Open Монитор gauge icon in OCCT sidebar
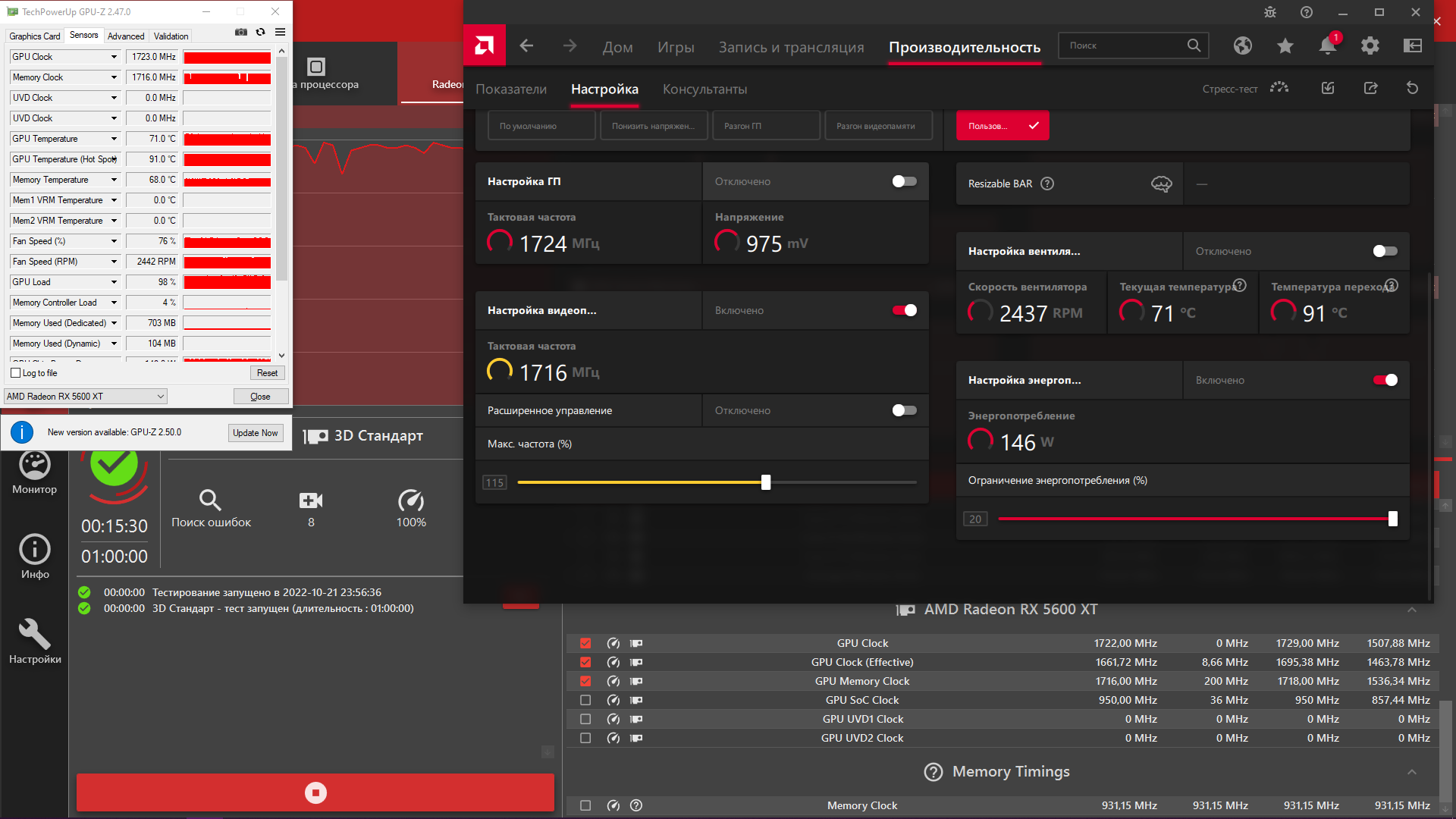This screenshot has width=1456, height=819. coord(35,465)
